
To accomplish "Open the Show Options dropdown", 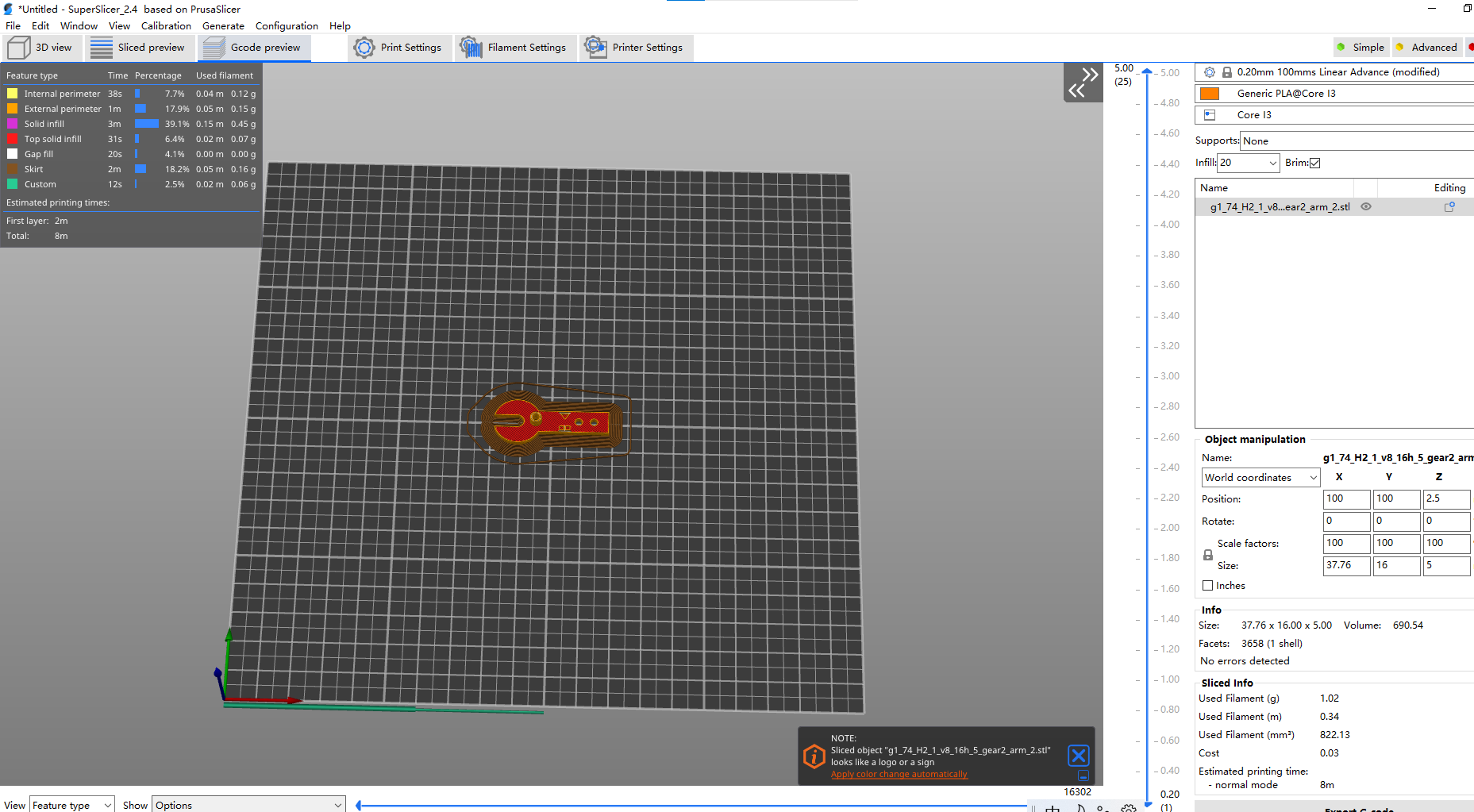I will 248,804.
